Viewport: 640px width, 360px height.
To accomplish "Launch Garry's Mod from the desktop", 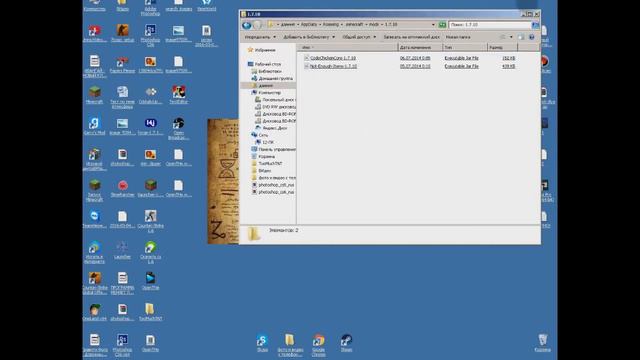I will coord(94,126).
